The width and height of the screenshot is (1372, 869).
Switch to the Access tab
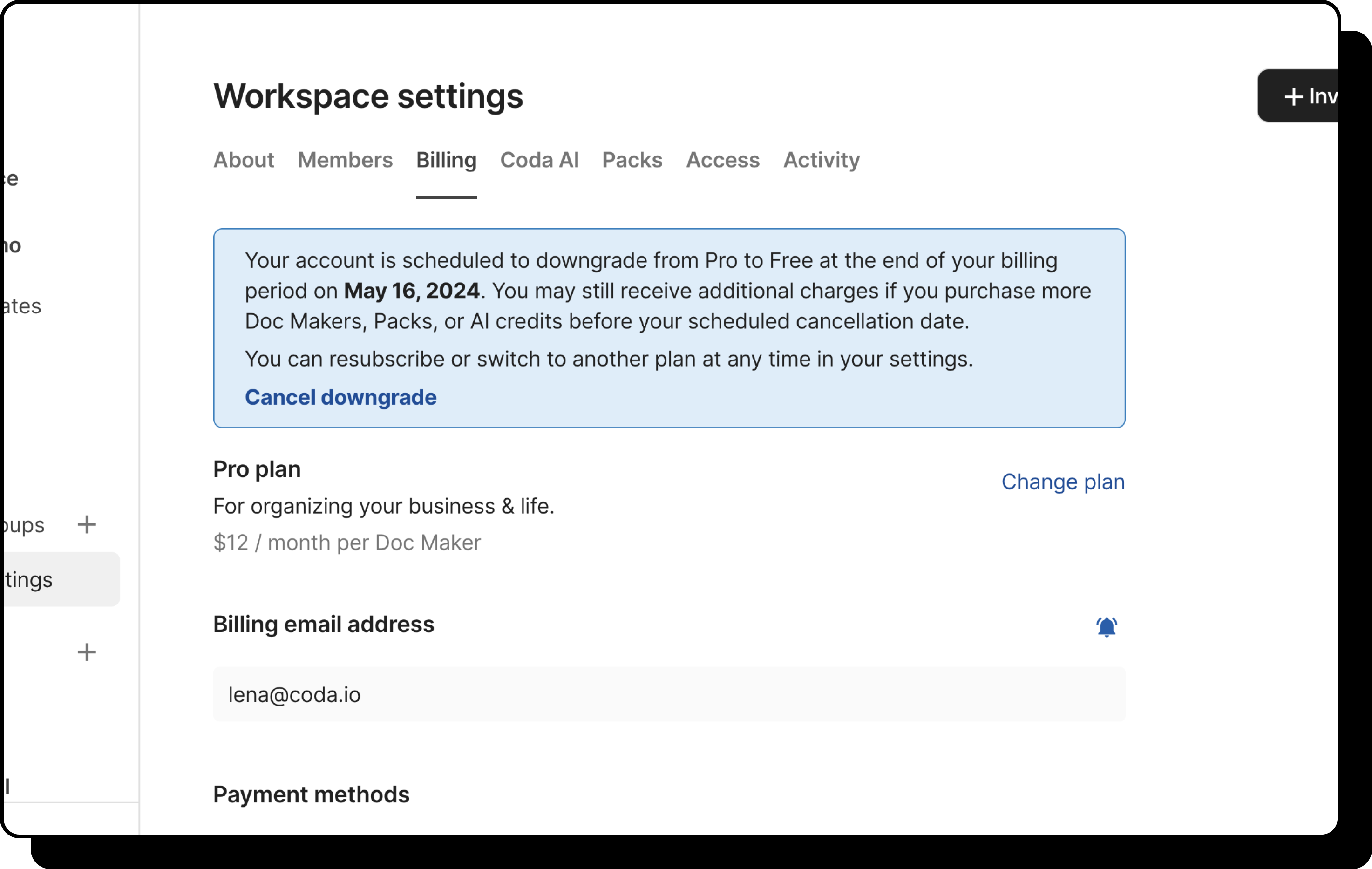(722, 161)
